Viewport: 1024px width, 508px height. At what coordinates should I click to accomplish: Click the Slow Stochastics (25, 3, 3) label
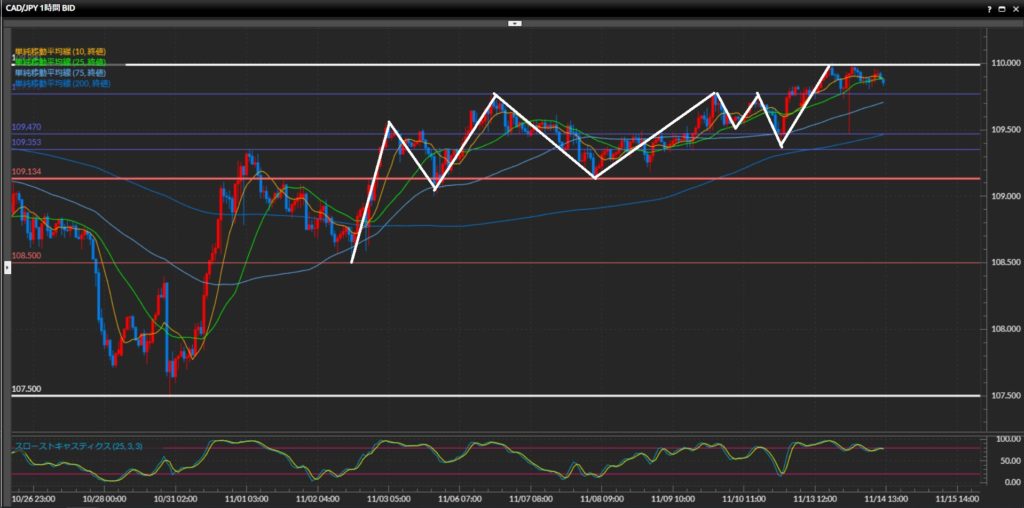[70, 444]
